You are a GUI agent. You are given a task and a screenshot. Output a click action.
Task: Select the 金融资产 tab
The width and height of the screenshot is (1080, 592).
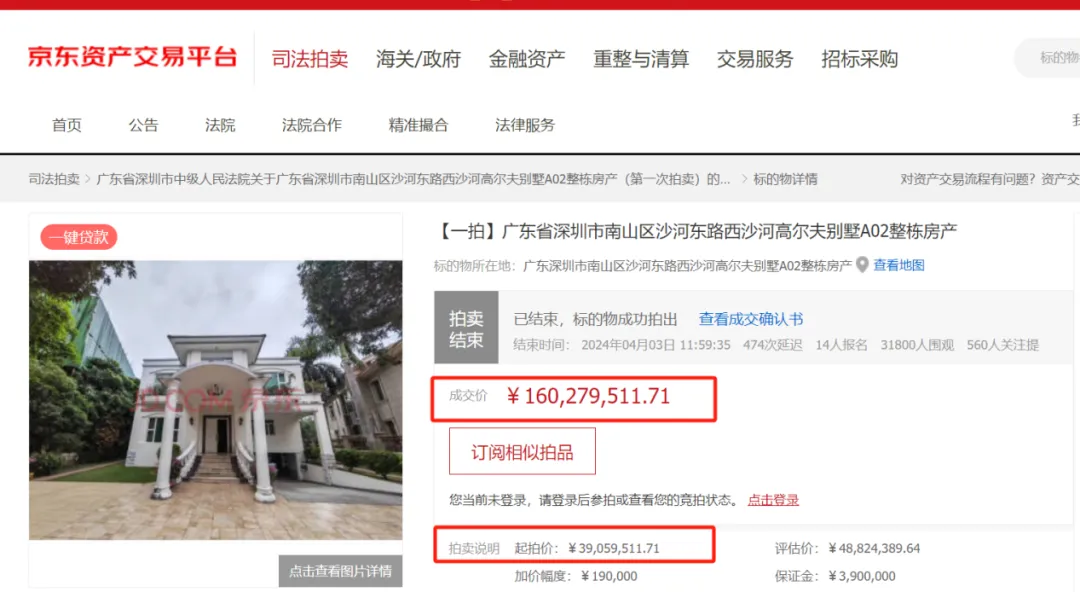point(527,59)
